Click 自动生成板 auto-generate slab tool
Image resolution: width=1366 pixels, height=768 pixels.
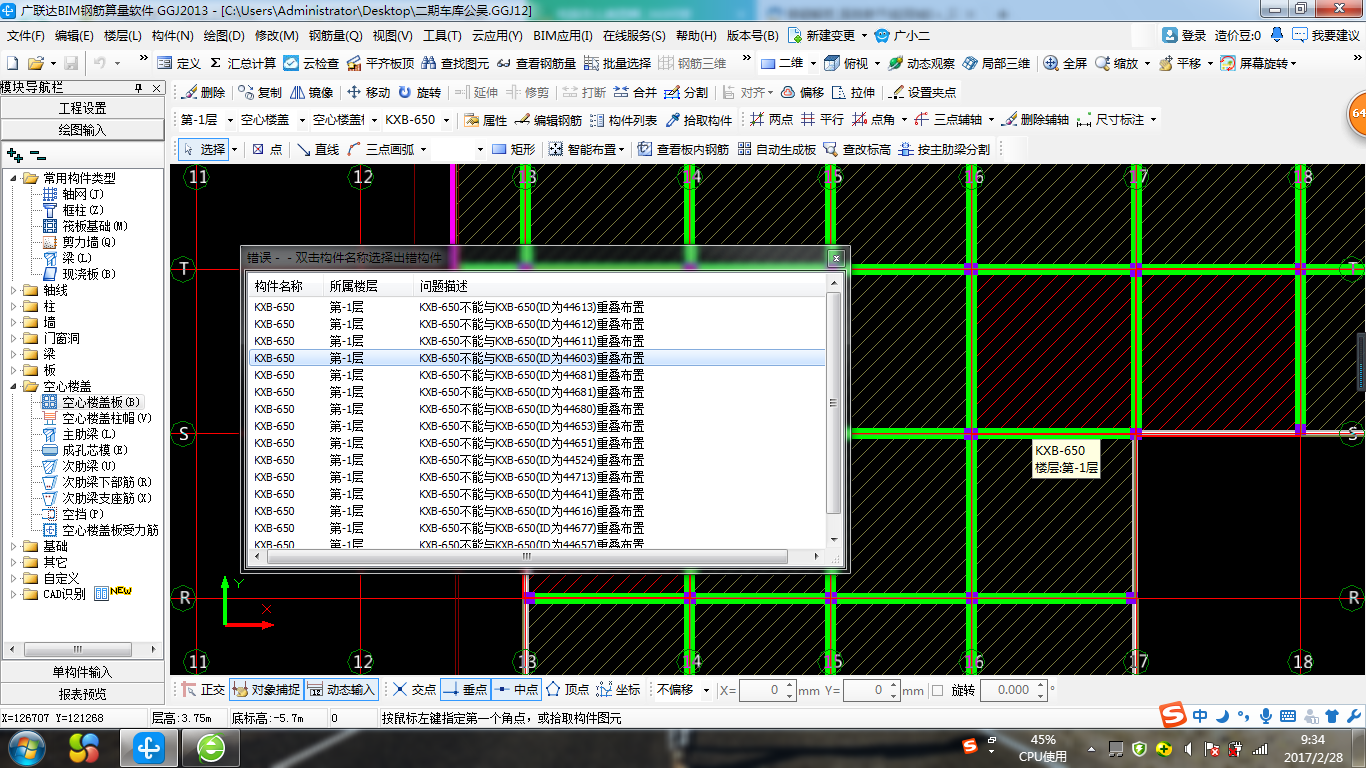coord(777,149)
